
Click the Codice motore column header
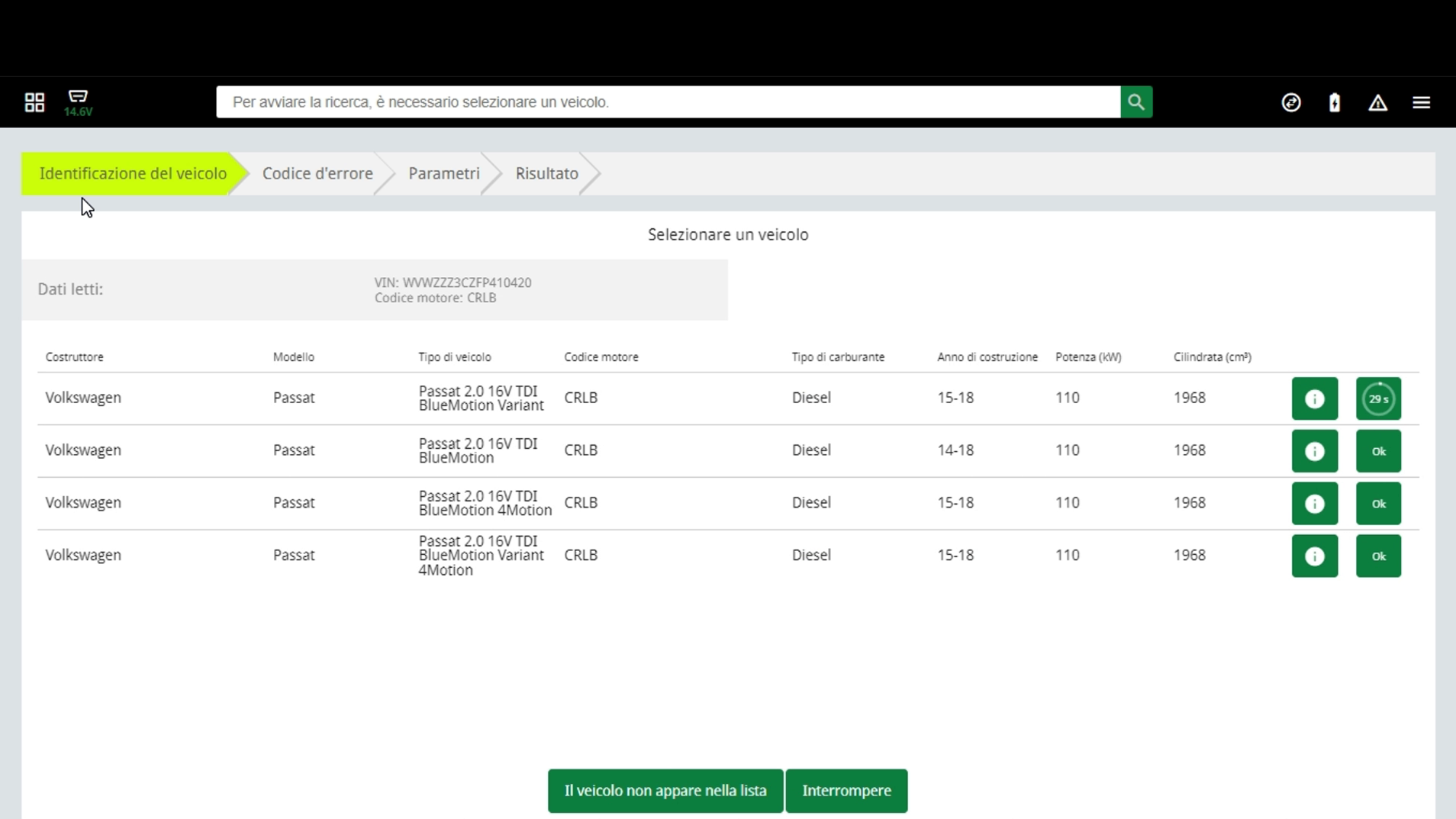point(601,356)
